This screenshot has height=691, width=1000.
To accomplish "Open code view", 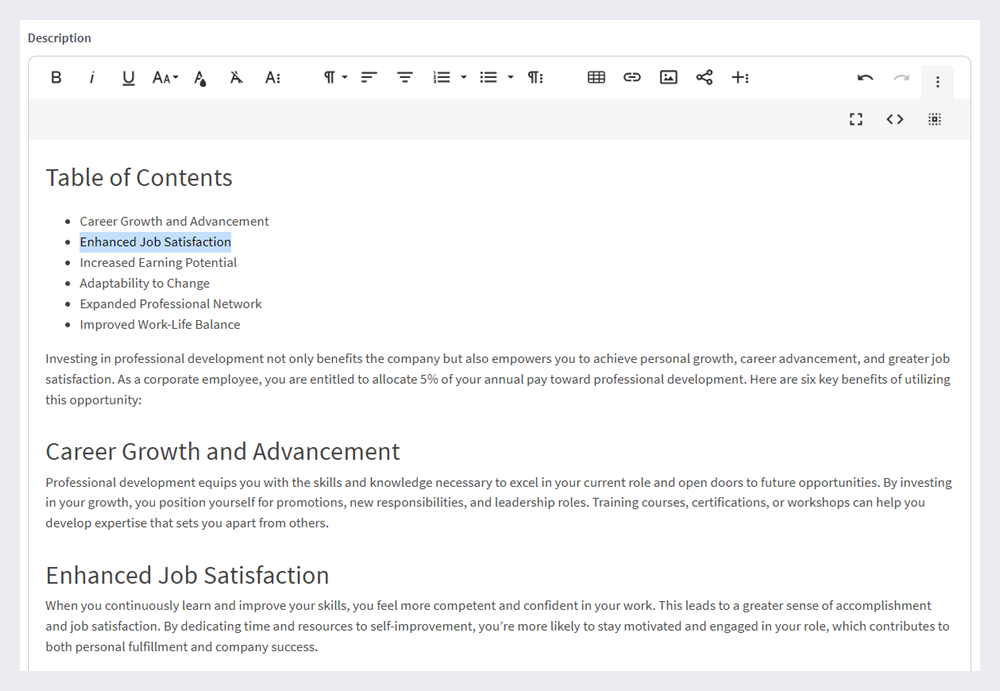I will 895,119.
